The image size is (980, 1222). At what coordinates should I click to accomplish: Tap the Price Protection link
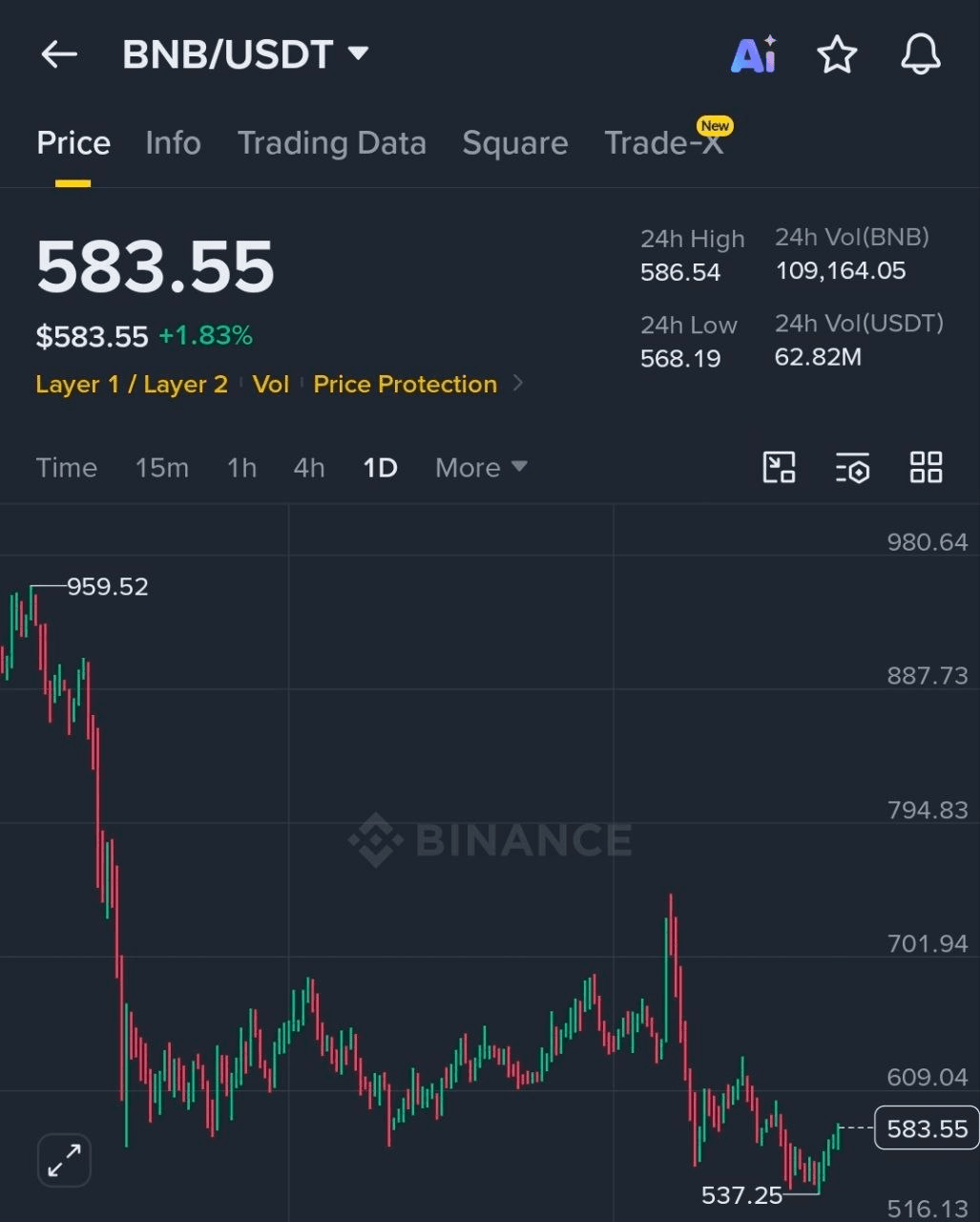coord(406,384)
